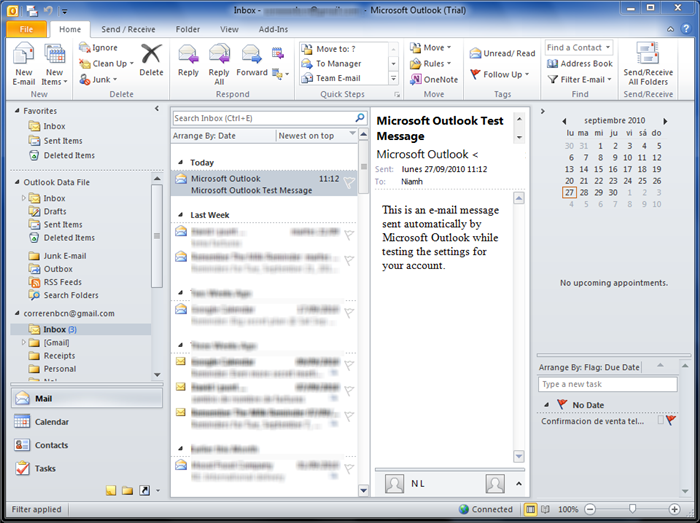
Task: Switch to the Add-Ins tab
Action: 273,29
